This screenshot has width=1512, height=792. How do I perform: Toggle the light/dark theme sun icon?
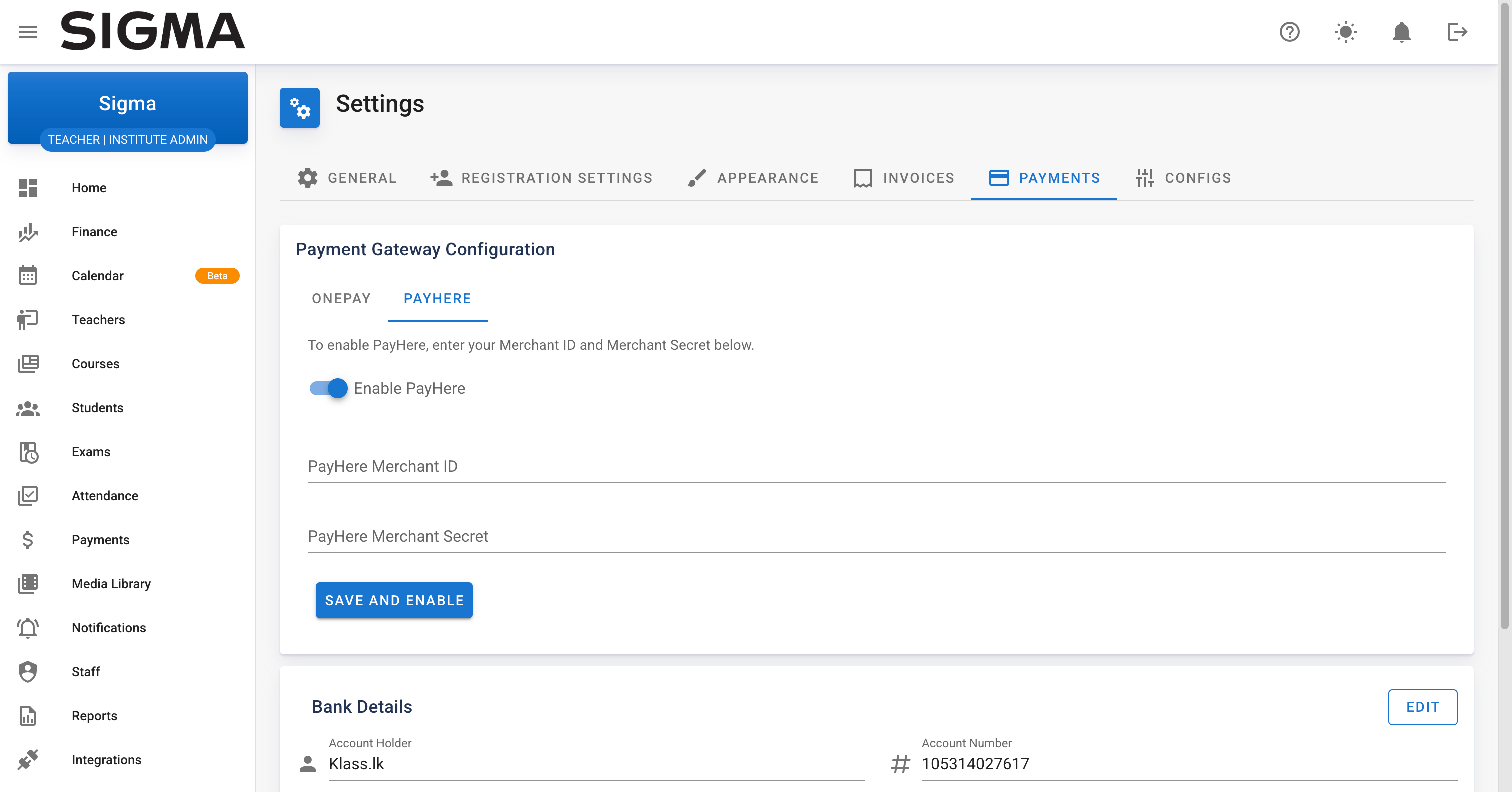(x=1345, y=31)
